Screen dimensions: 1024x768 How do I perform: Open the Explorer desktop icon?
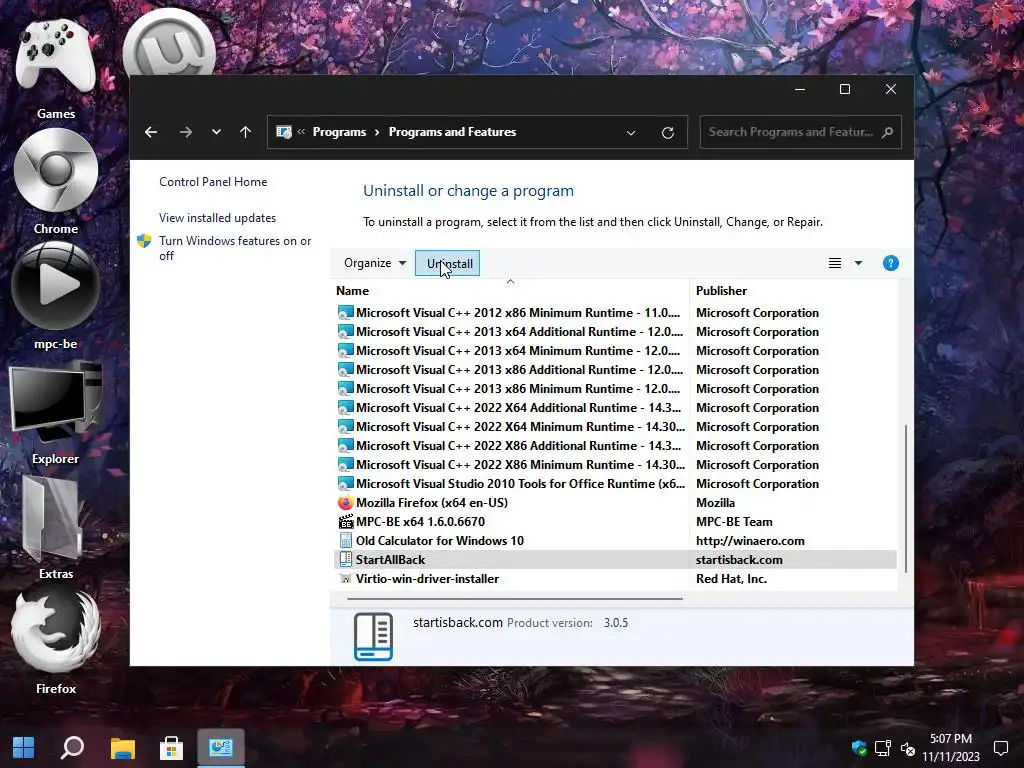pos(56,413)
